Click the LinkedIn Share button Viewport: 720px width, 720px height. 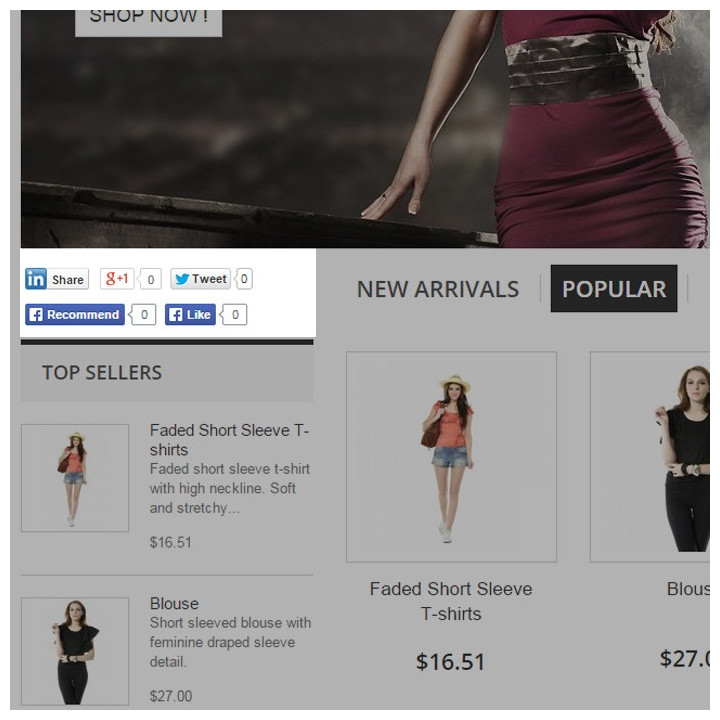56,279
